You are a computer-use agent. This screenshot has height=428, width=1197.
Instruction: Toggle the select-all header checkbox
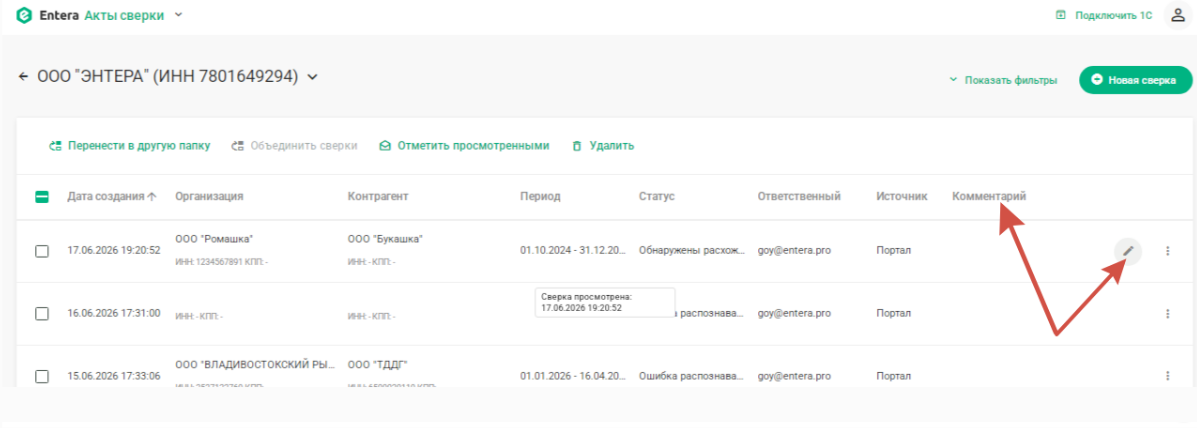pos(42,197)
